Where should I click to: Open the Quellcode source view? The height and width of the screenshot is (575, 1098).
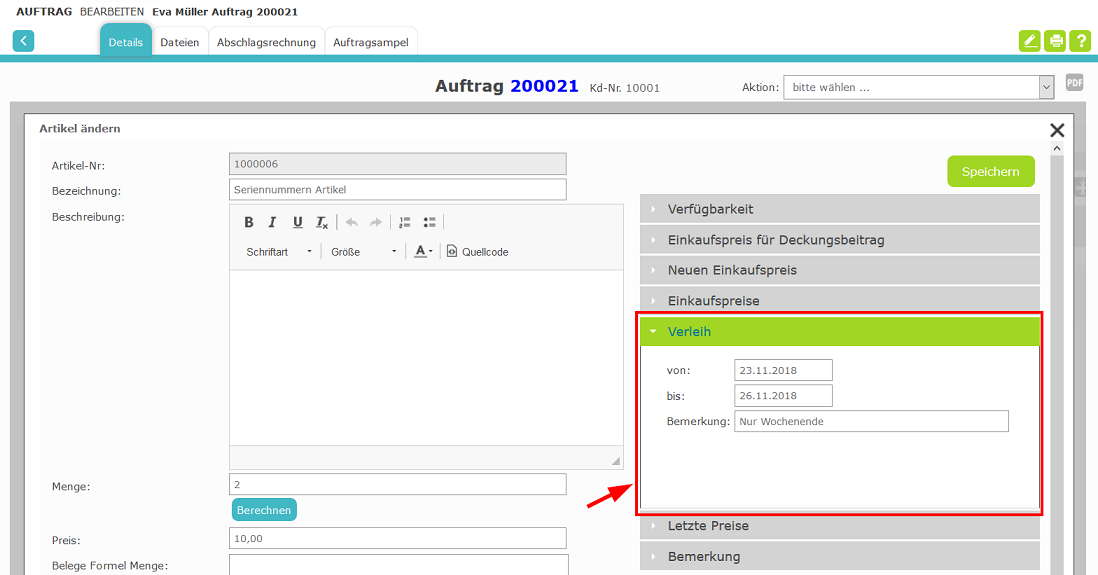pyautogui.click(x=478, y=252)
